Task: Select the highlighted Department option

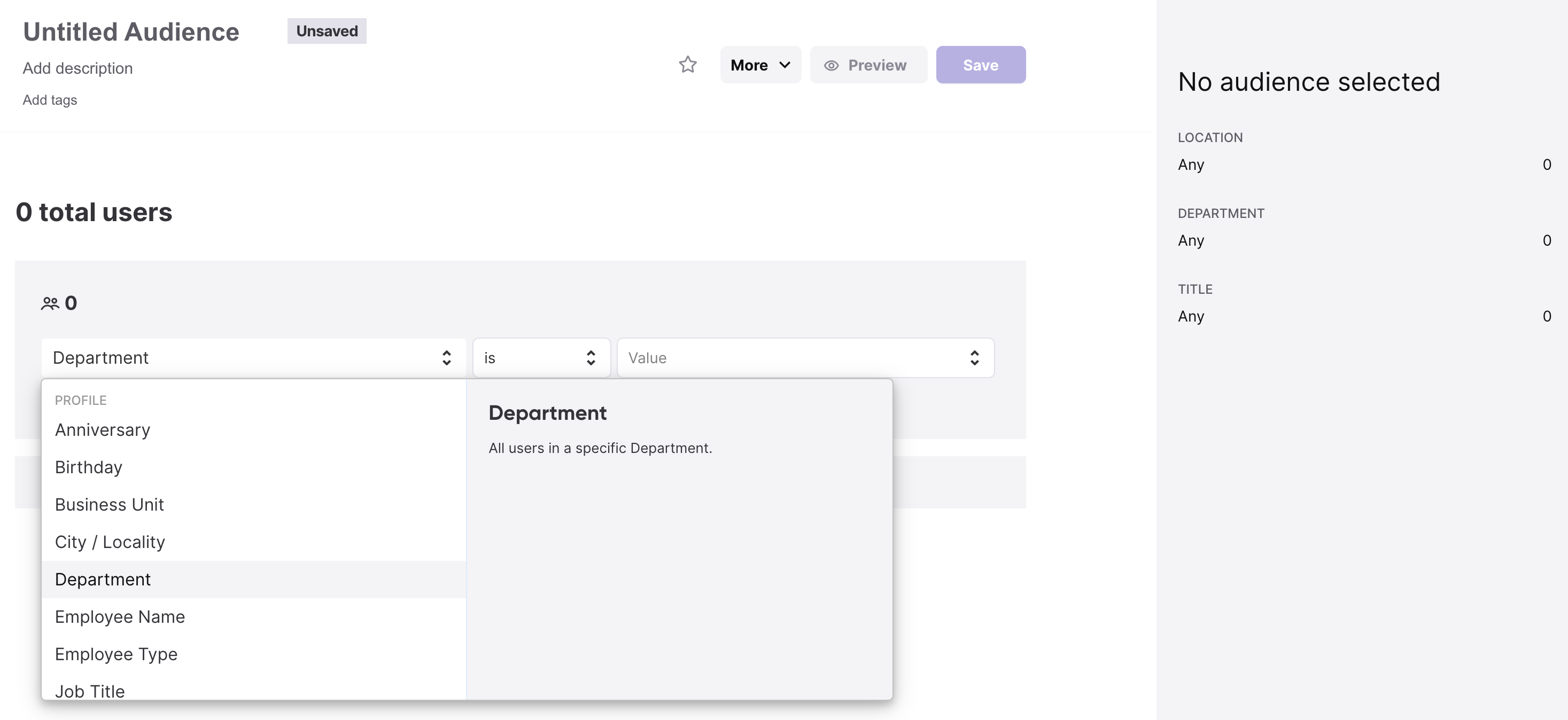Action: pos(253,580)
